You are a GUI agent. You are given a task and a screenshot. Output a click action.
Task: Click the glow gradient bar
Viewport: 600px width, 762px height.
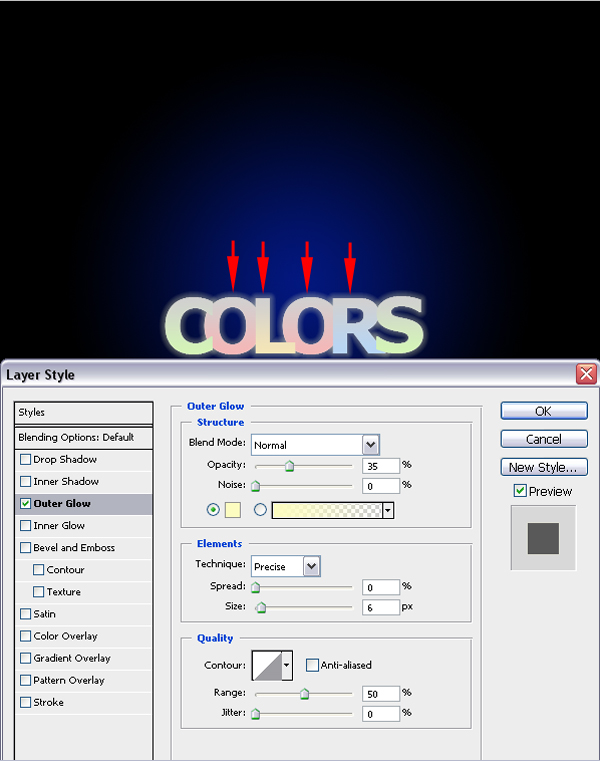pyautogui.click(x=327, y=510)
